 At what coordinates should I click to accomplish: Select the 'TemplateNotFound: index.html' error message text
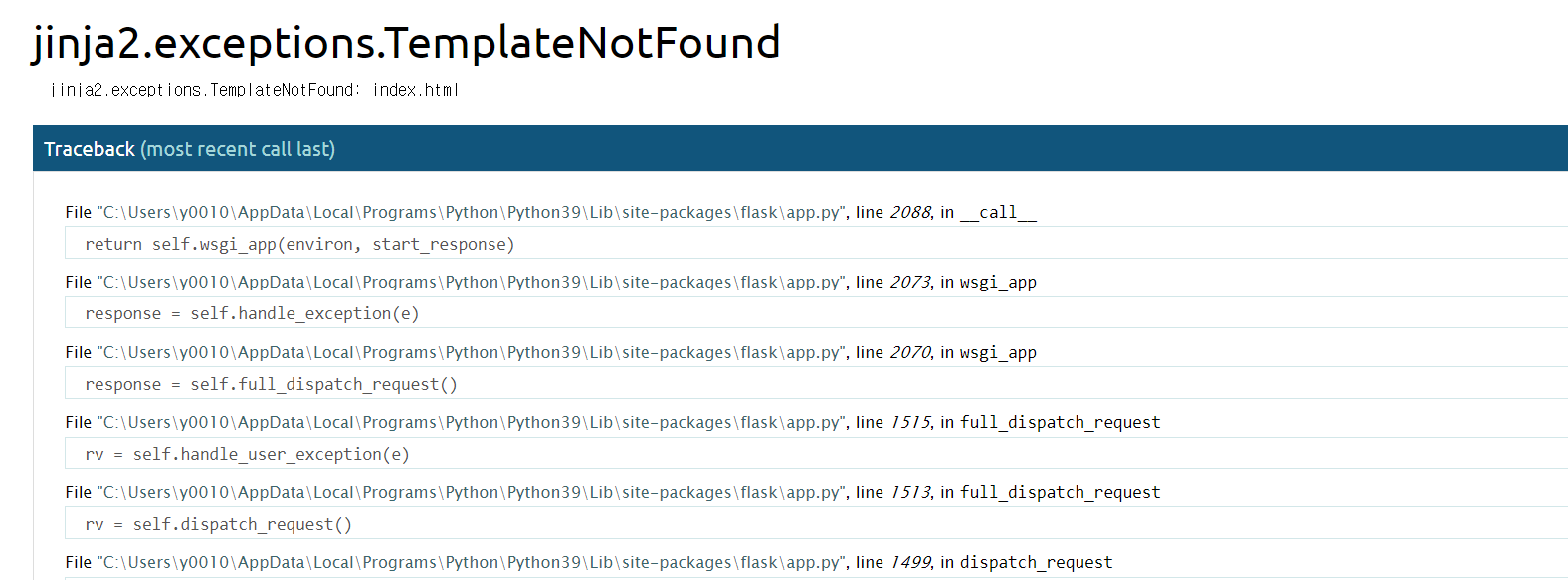[x=254, y=90]
